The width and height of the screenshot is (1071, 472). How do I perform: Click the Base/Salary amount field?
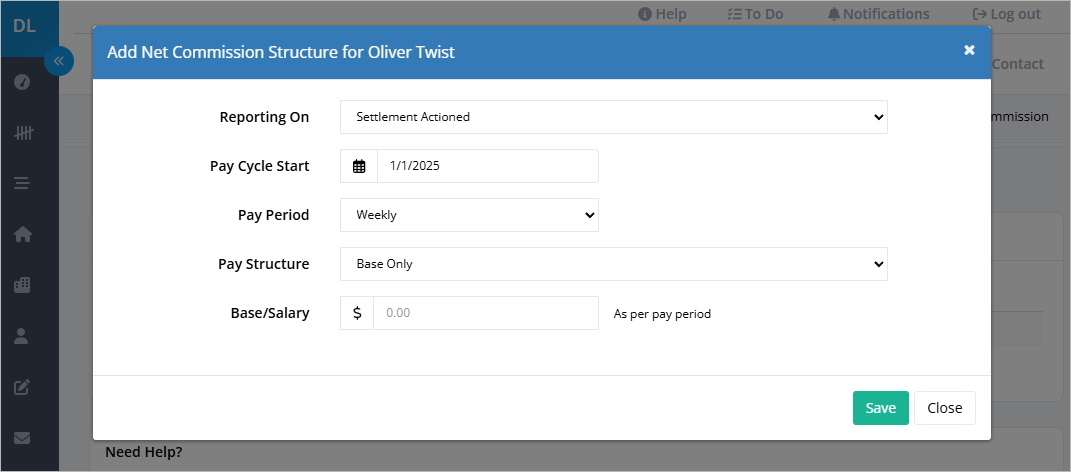[486, 313]
